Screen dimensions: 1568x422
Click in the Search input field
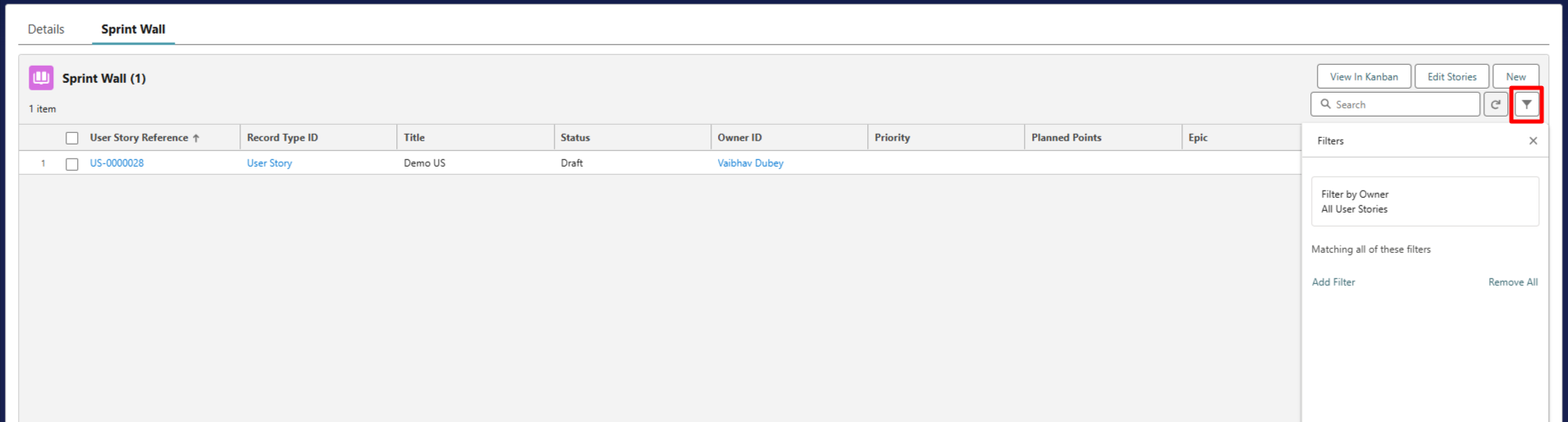click(1396, 104)
